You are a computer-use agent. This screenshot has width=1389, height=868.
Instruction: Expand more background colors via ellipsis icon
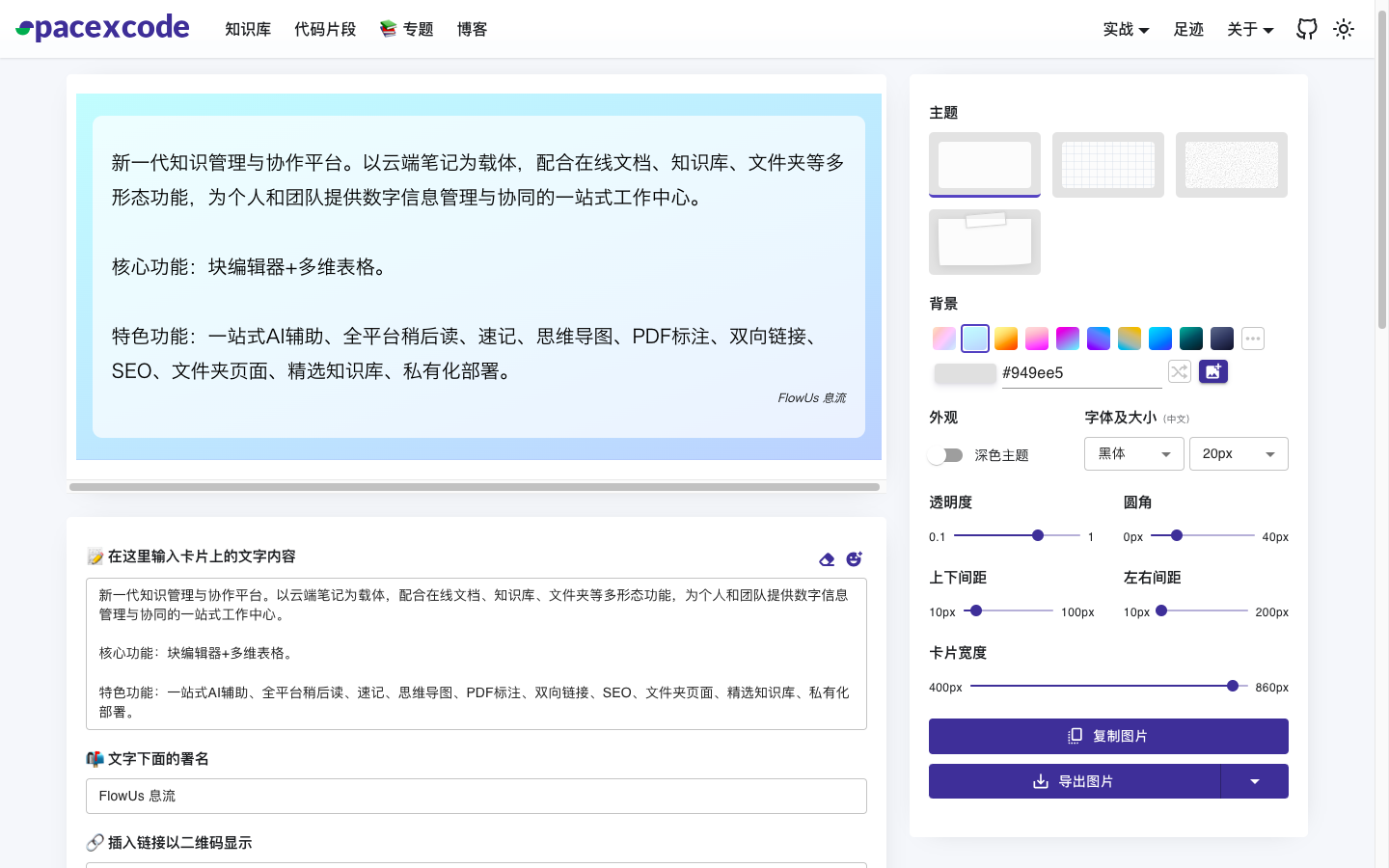pyautogui.click(x=1252, y=338)
